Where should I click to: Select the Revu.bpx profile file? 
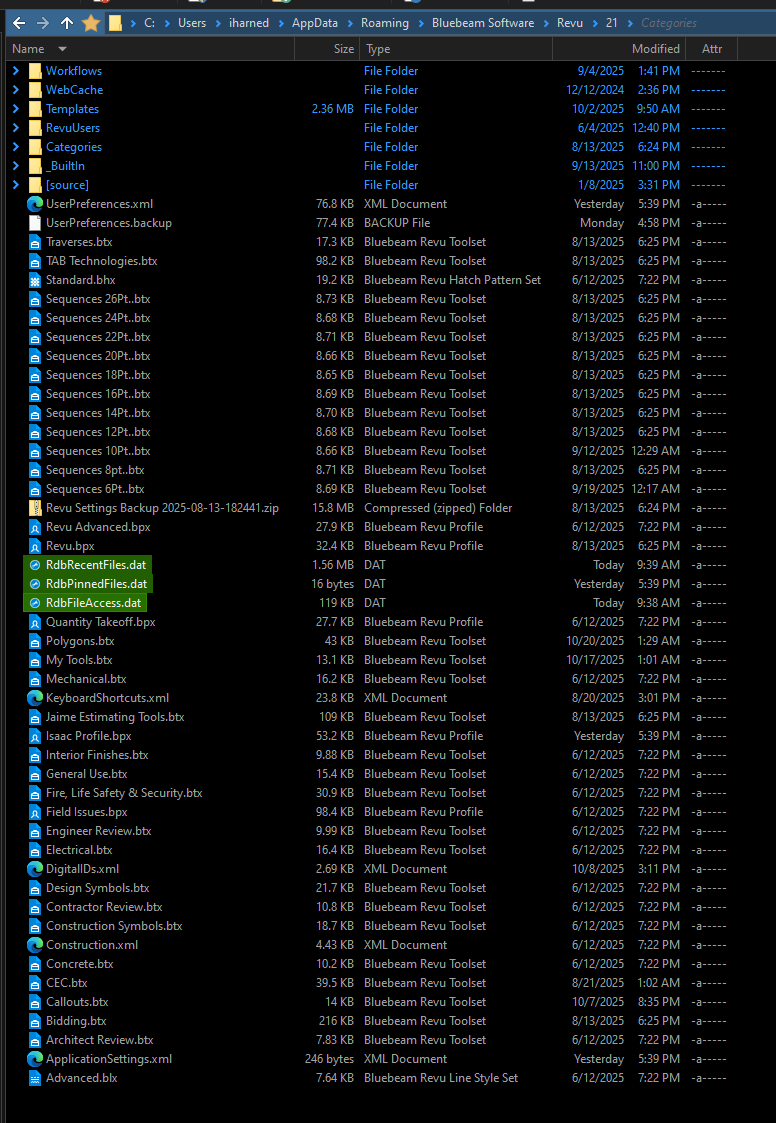coord(70,546)
